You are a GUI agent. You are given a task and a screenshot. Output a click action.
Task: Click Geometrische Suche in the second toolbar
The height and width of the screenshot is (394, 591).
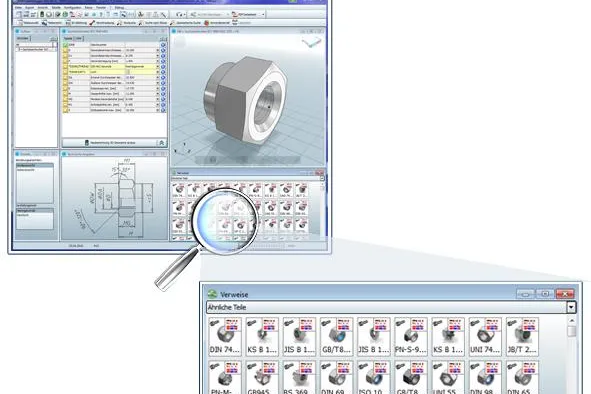coord(186,23)
